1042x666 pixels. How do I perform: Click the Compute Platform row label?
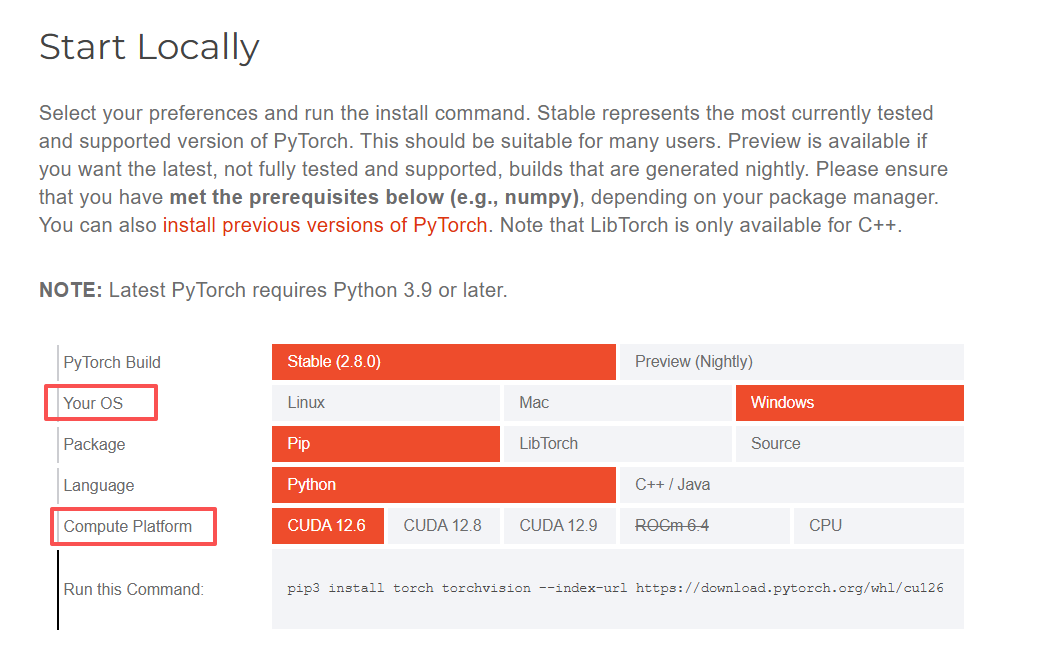click(127, 526)
